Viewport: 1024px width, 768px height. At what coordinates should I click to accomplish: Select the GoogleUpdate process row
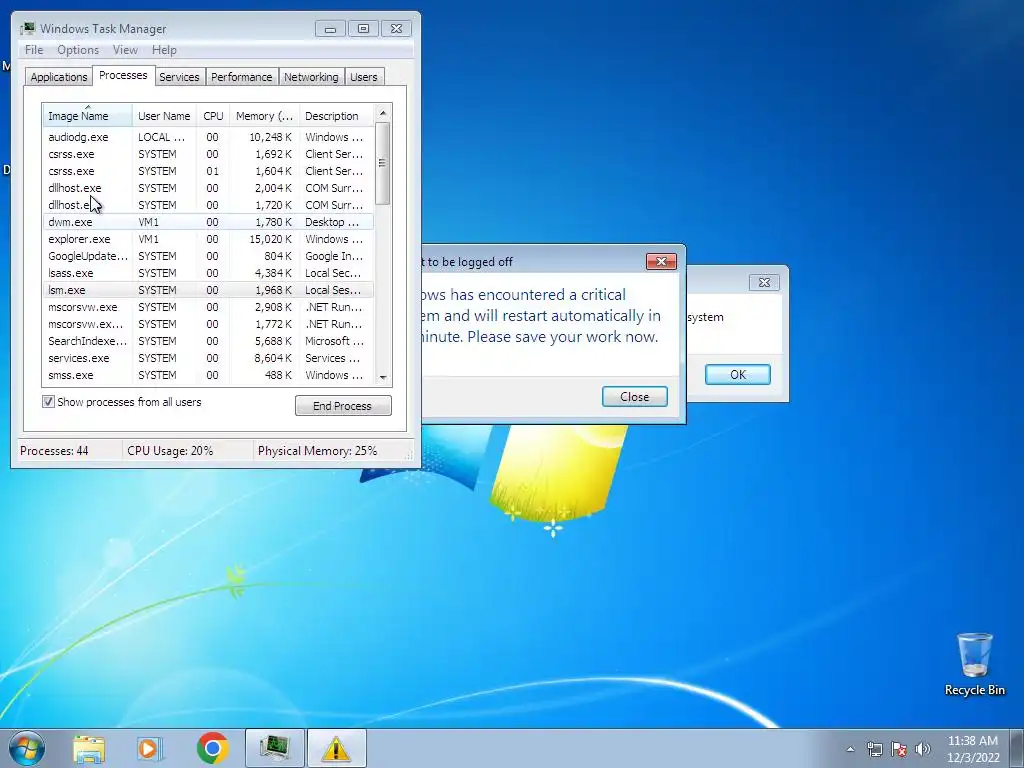[x=208, y=256]
